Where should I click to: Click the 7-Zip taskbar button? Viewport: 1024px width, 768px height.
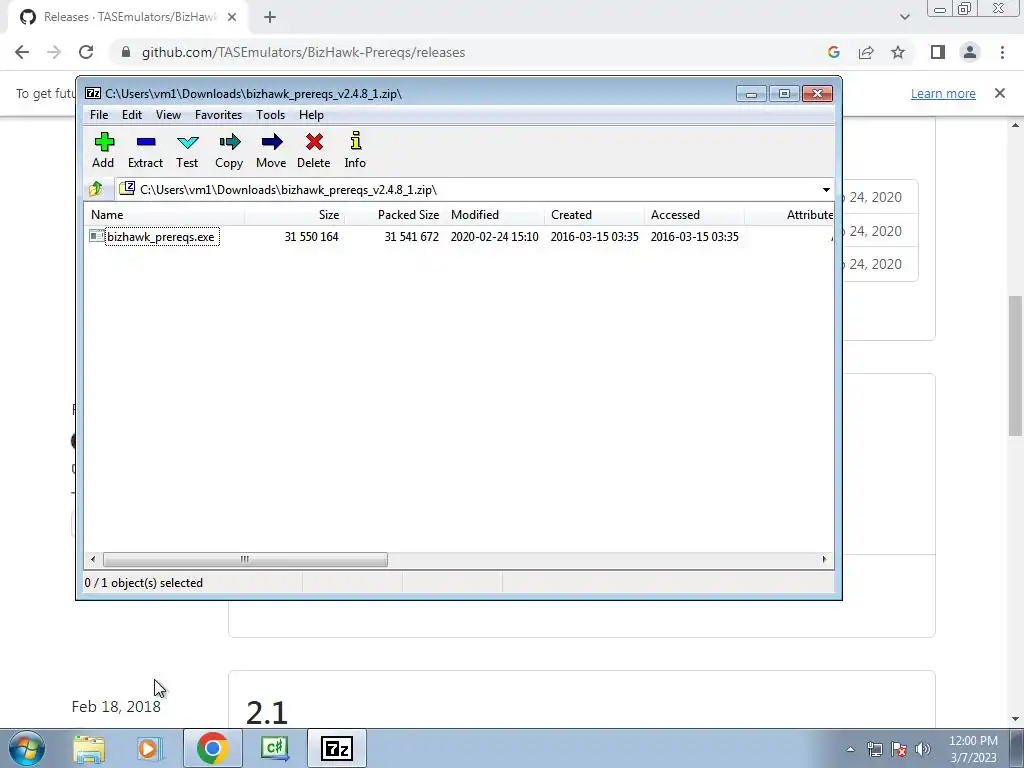[x=336, y=748]
